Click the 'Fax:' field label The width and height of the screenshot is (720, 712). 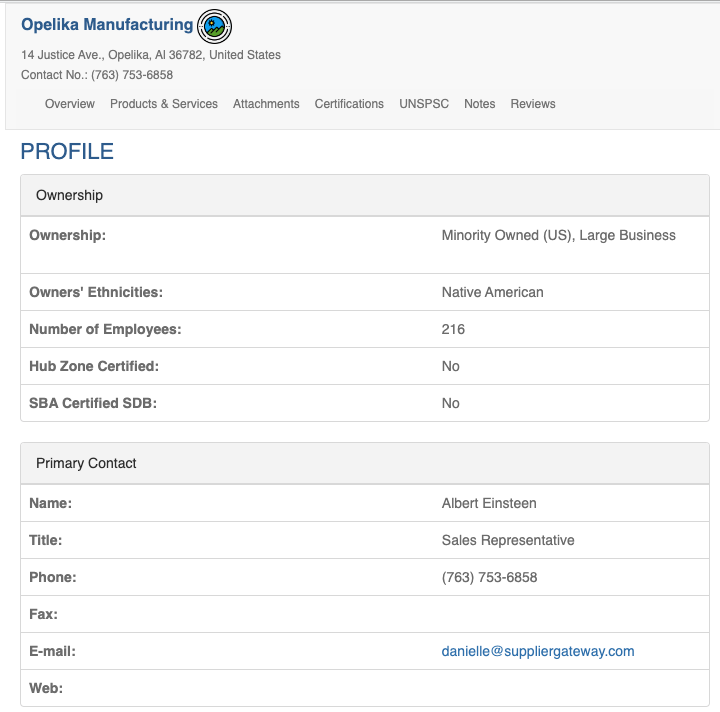pos(44,614)
